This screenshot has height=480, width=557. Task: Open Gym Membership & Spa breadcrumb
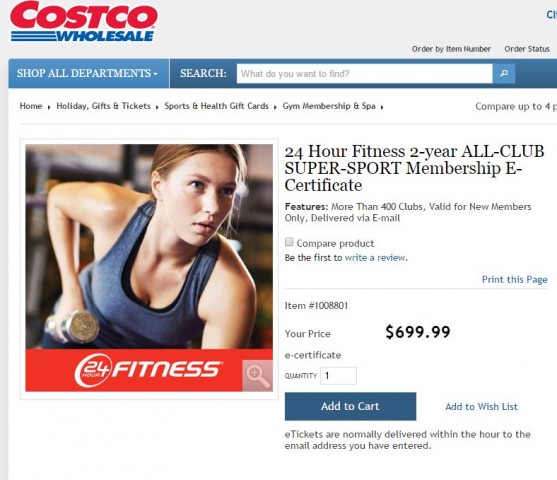coord(329,106)
